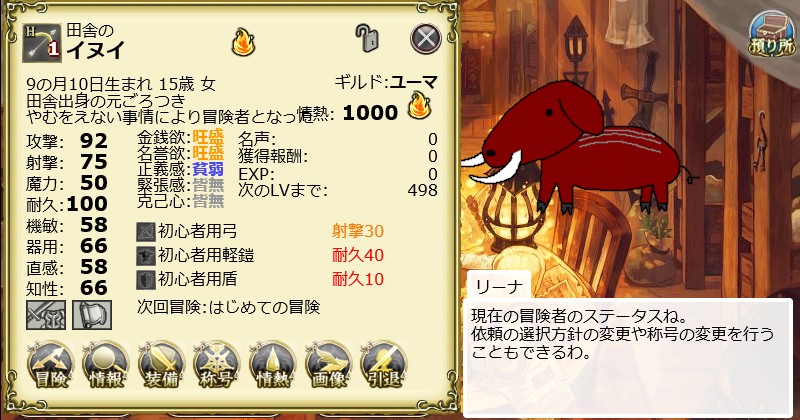
Task: Click the boot equipment slot icon
Action: coord(92,314)
